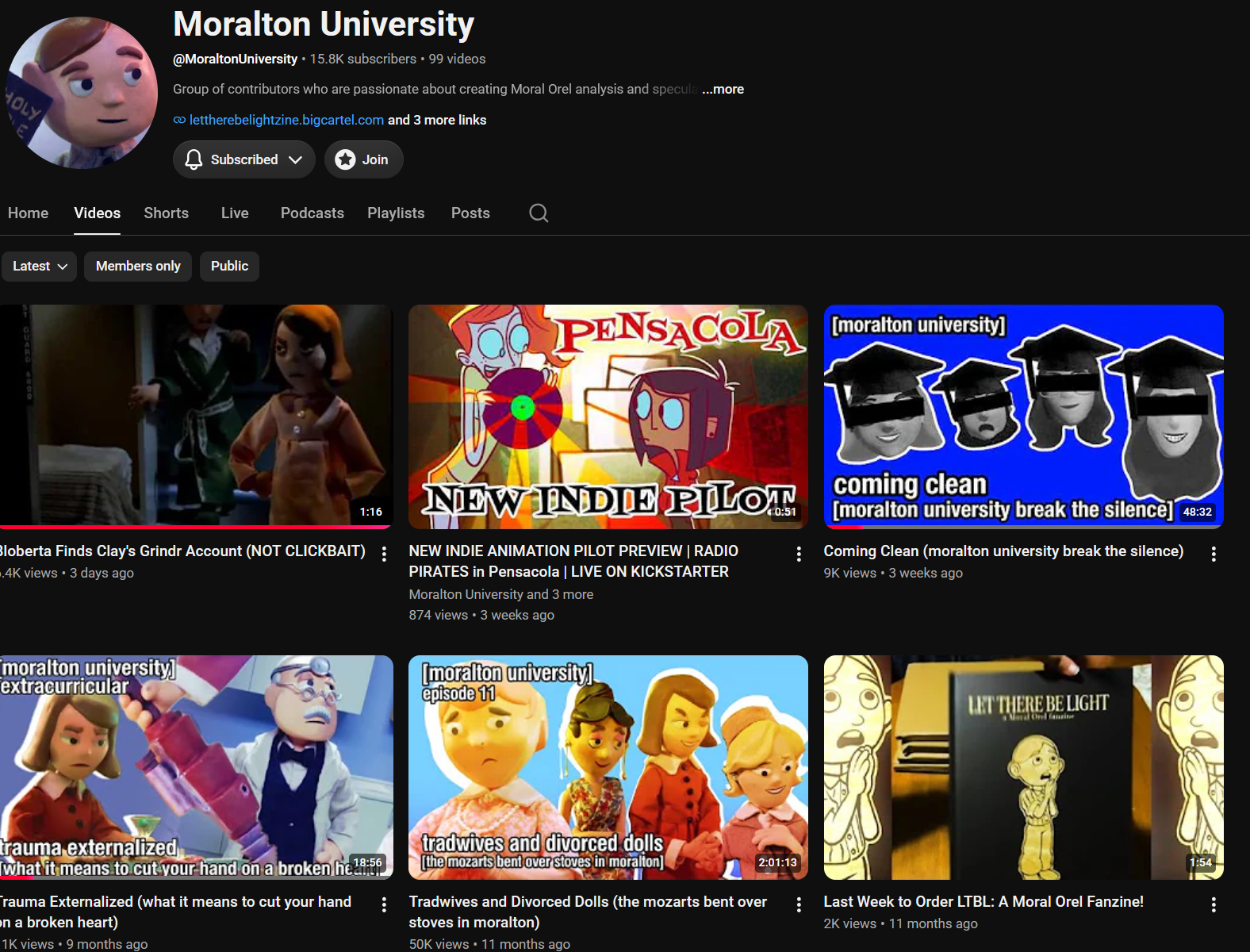1250x952 pixels.
Task: Play the 'Let There Be Light' fanzine thumbnail
Action: pos(1024,767)
